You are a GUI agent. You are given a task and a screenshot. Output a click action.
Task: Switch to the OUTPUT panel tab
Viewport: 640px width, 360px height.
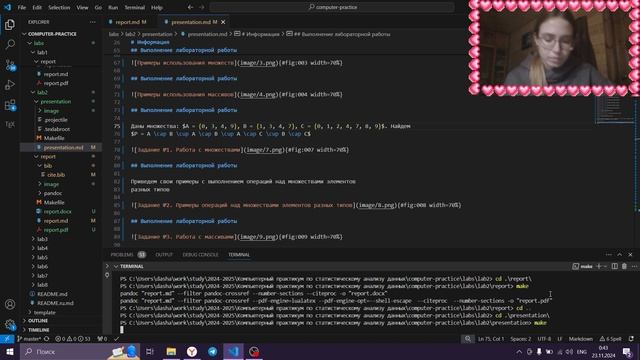164,255
